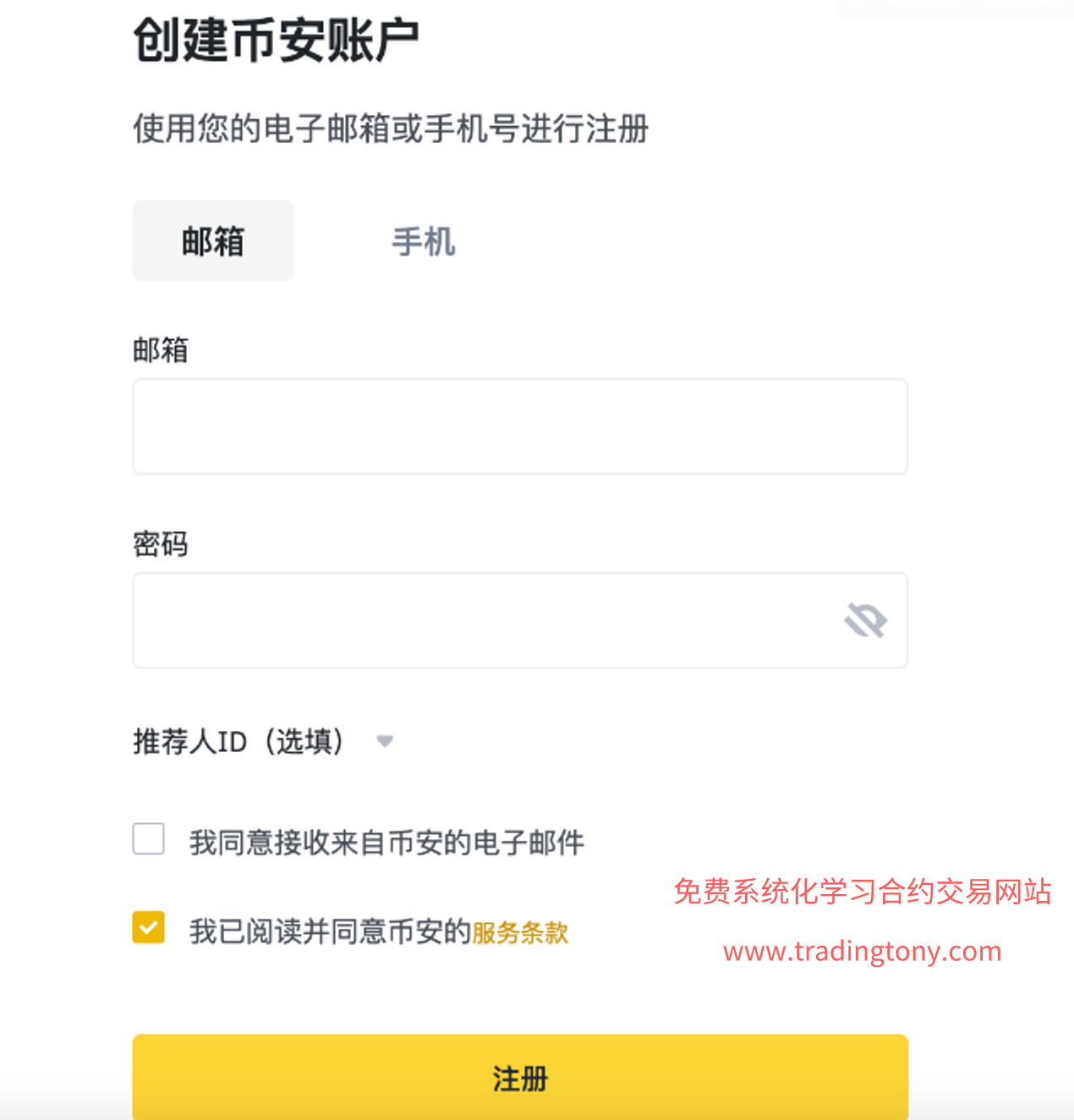Click the 创建币安账户 heading
This screenshot has height=1120, width=1074.
(276, 40)
